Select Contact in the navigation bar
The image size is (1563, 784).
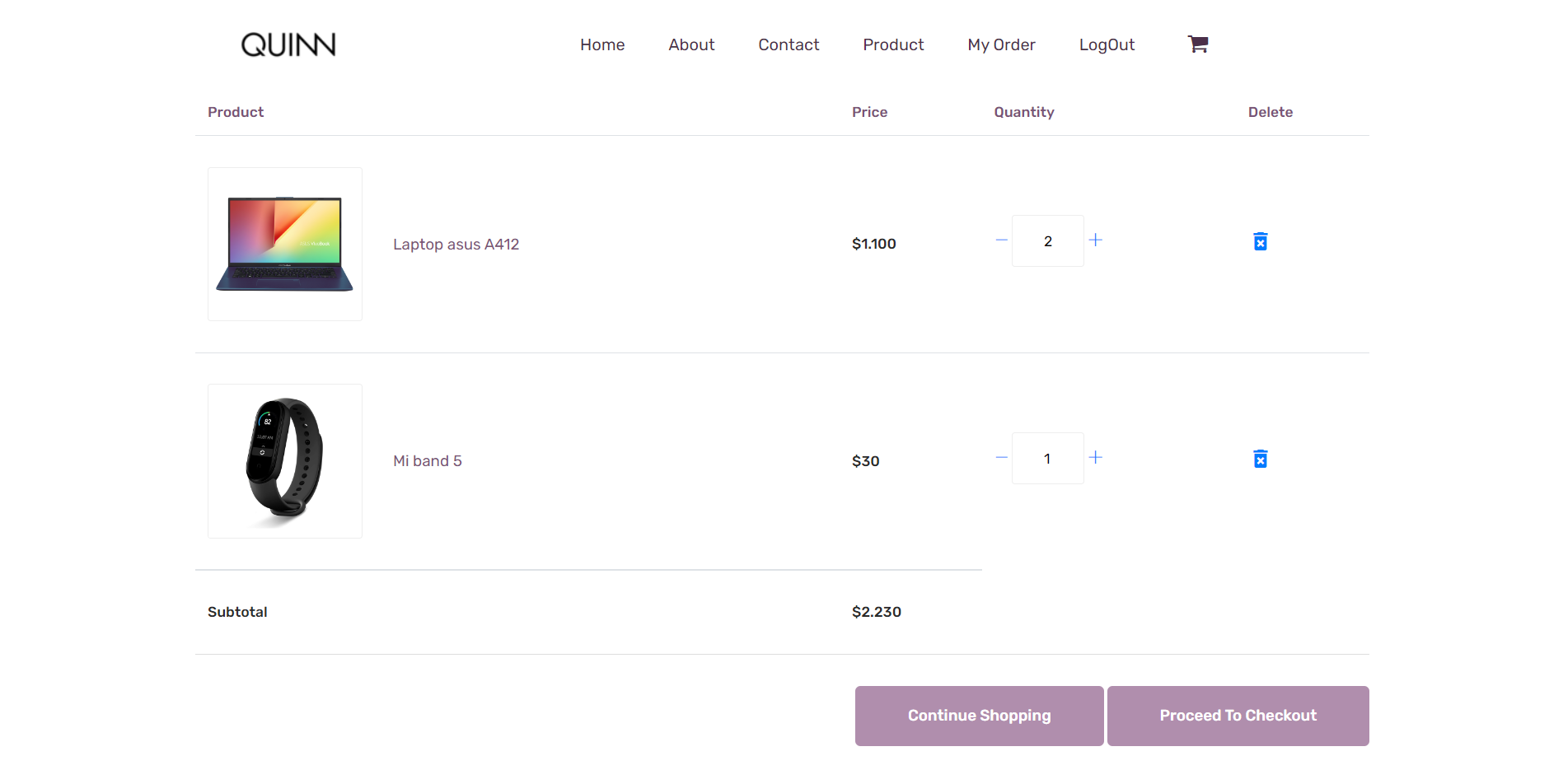click(x=789, y=44)
